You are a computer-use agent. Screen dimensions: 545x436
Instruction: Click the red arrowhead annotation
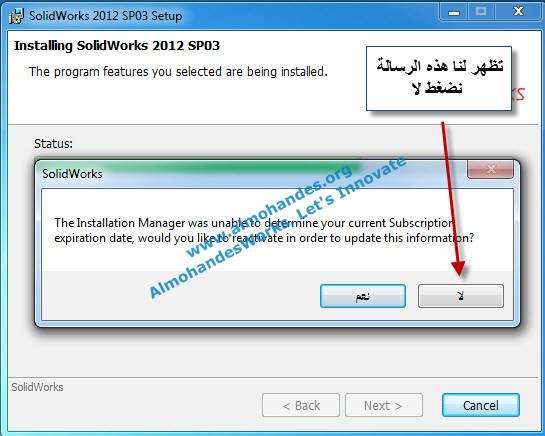(459, 267)
